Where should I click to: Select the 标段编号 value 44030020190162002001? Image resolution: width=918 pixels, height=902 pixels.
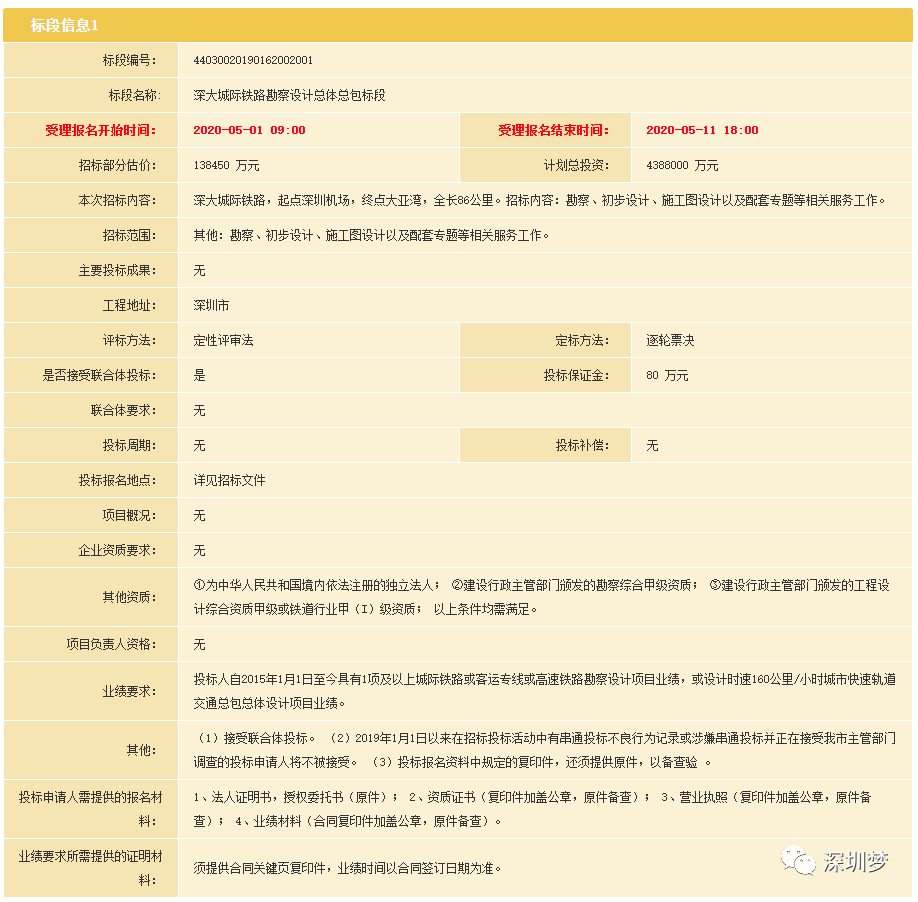(253, 60)
